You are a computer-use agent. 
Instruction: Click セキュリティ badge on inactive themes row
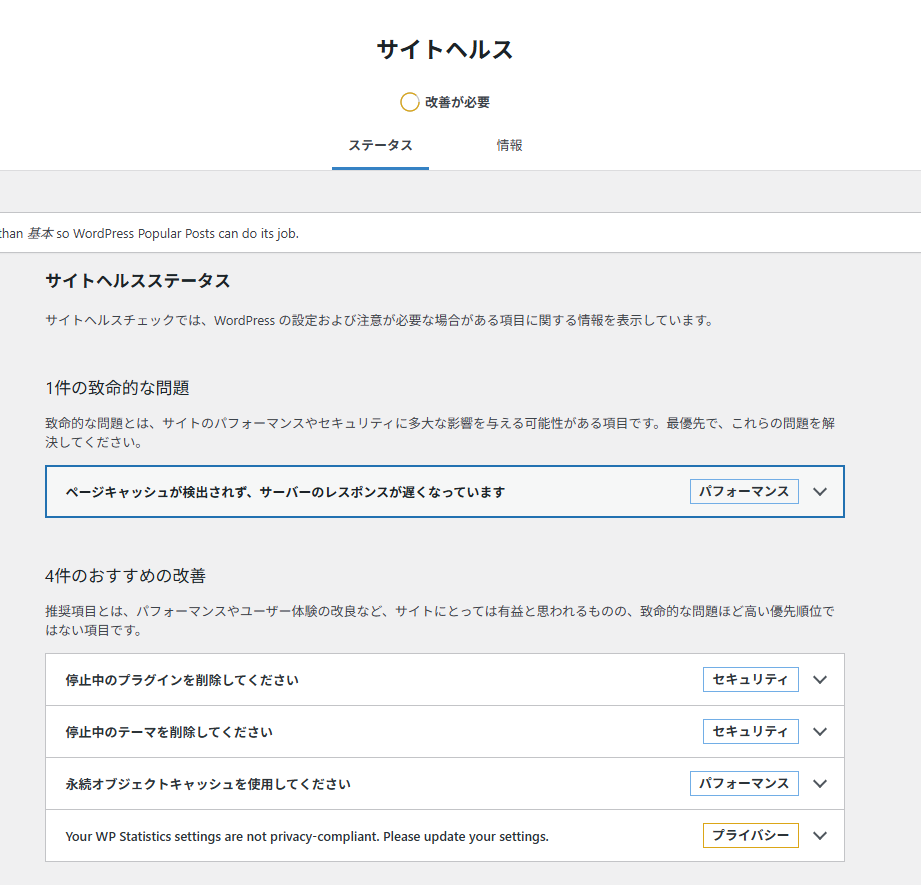(751, 732)
